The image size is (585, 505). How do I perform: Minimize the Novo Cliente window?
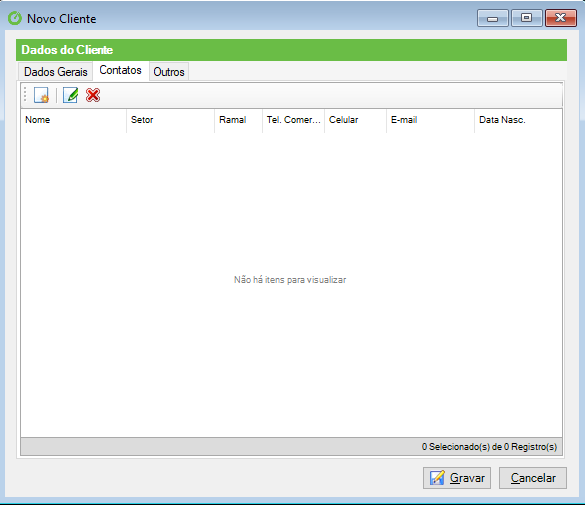click(x=492, y=18)
